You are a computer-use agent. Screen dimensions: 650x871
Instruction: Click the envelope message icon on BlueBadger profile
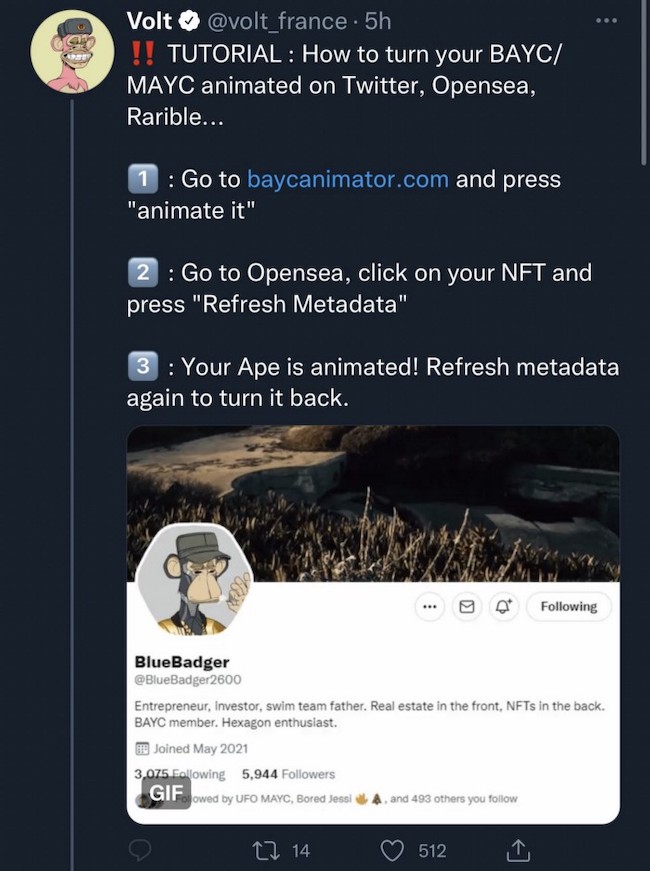466,606
